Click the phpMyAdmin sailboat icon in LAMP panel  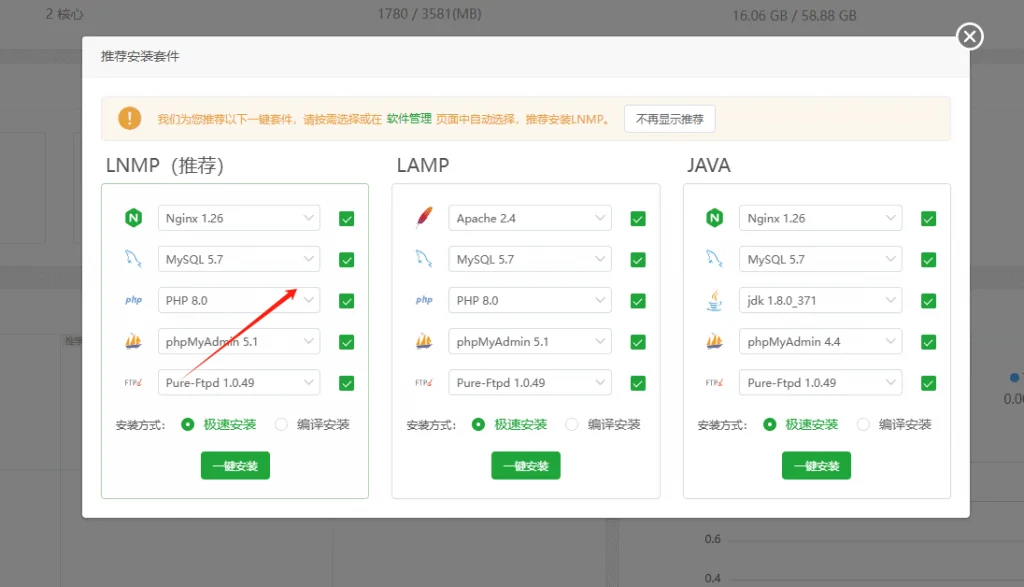click(x=424, y=341)
